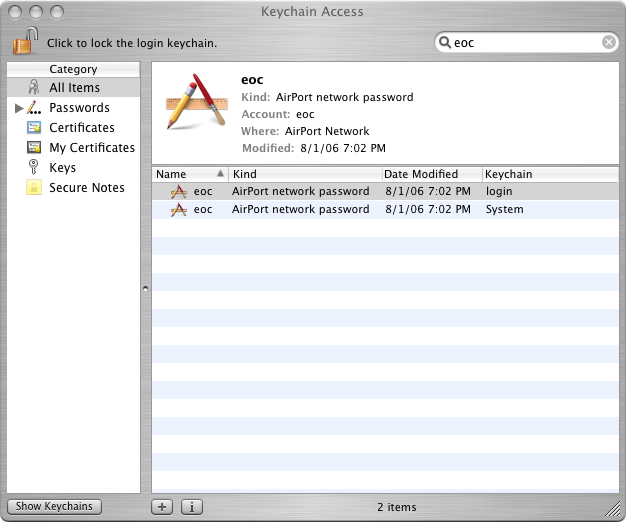The image size is (626, 522).
Task: Click the plus button to add an item
Action: 162,507
